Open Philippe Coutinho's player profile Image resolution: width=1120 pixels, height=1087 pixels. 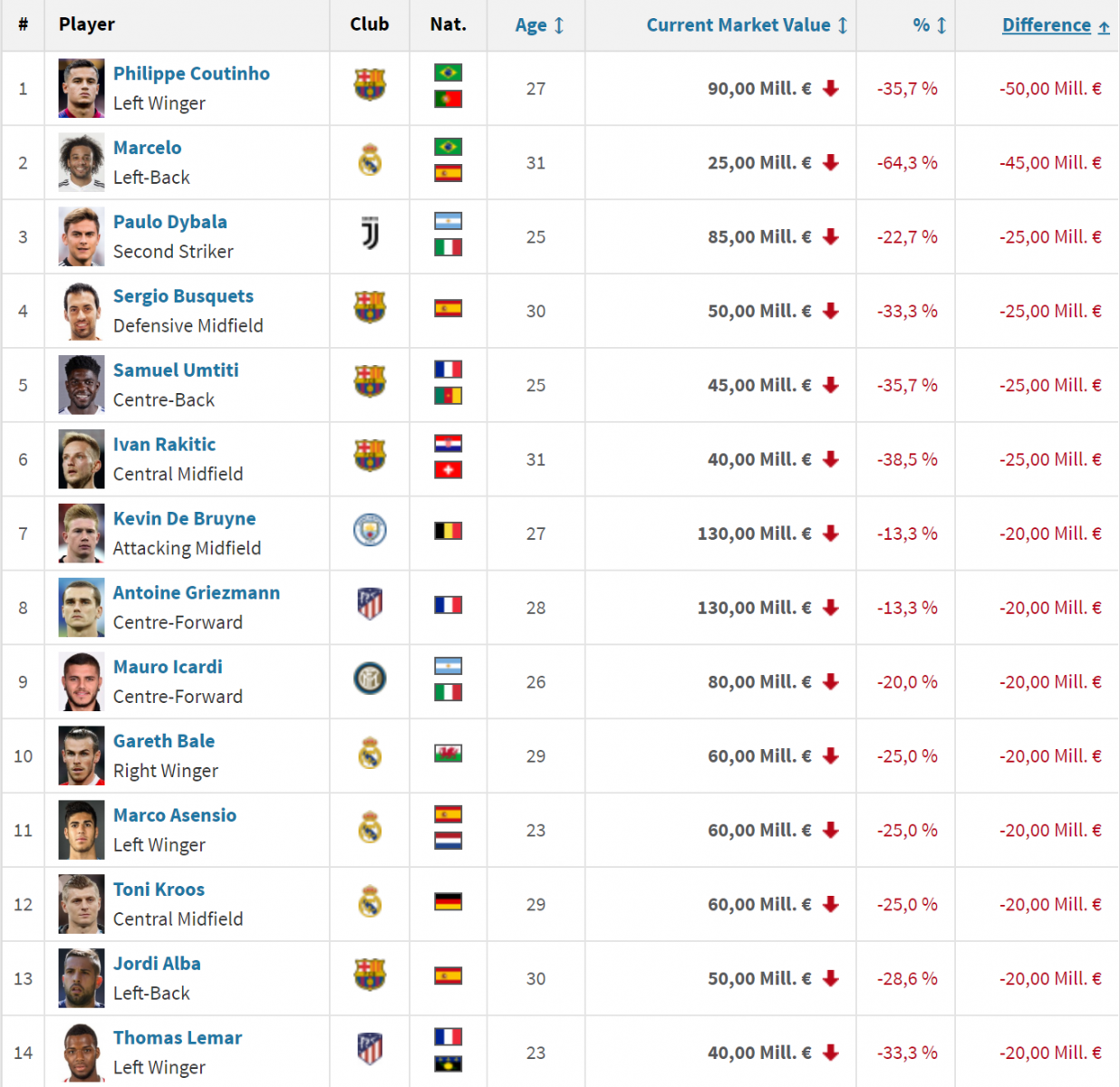coord(191,73)
